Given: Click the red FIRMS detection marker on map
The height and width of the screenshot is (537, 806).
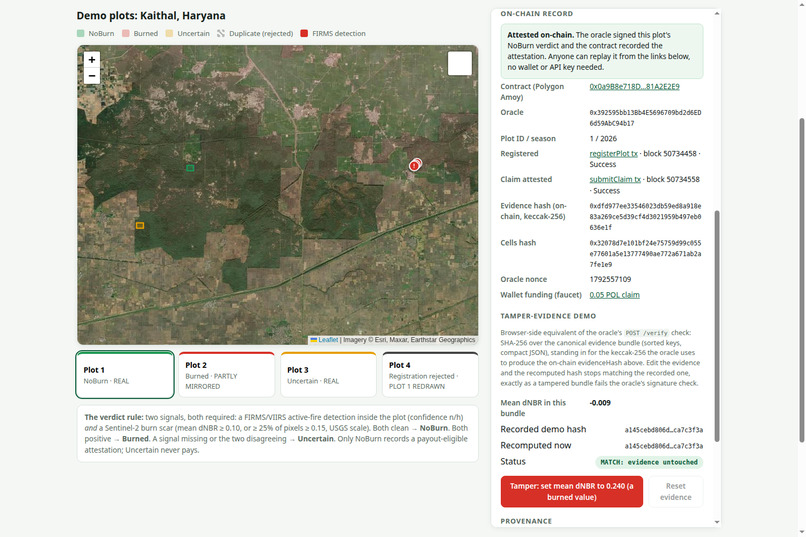Looking at the screenshot, I should point(414,165).
